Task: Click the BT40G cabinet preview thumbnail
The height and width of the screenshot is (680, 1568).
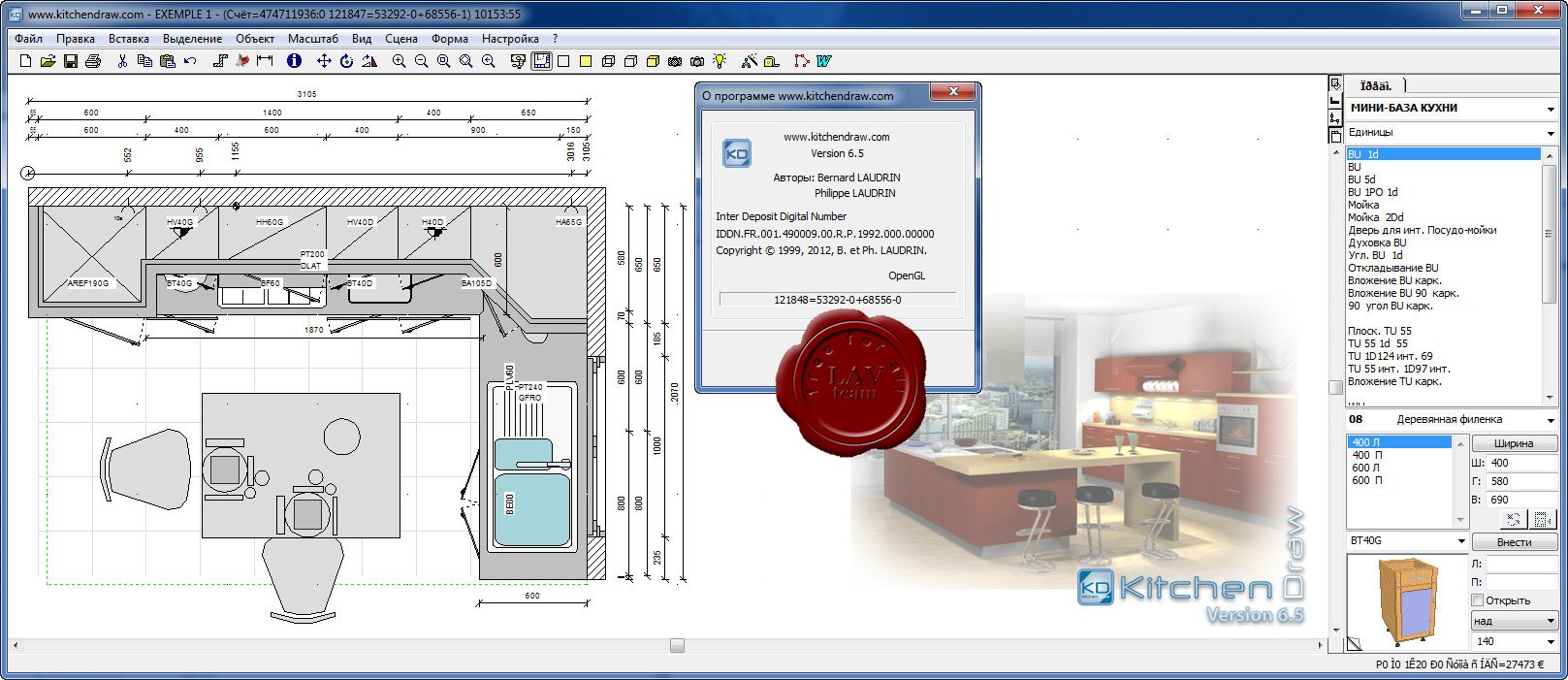Action: coord(1407,602)
